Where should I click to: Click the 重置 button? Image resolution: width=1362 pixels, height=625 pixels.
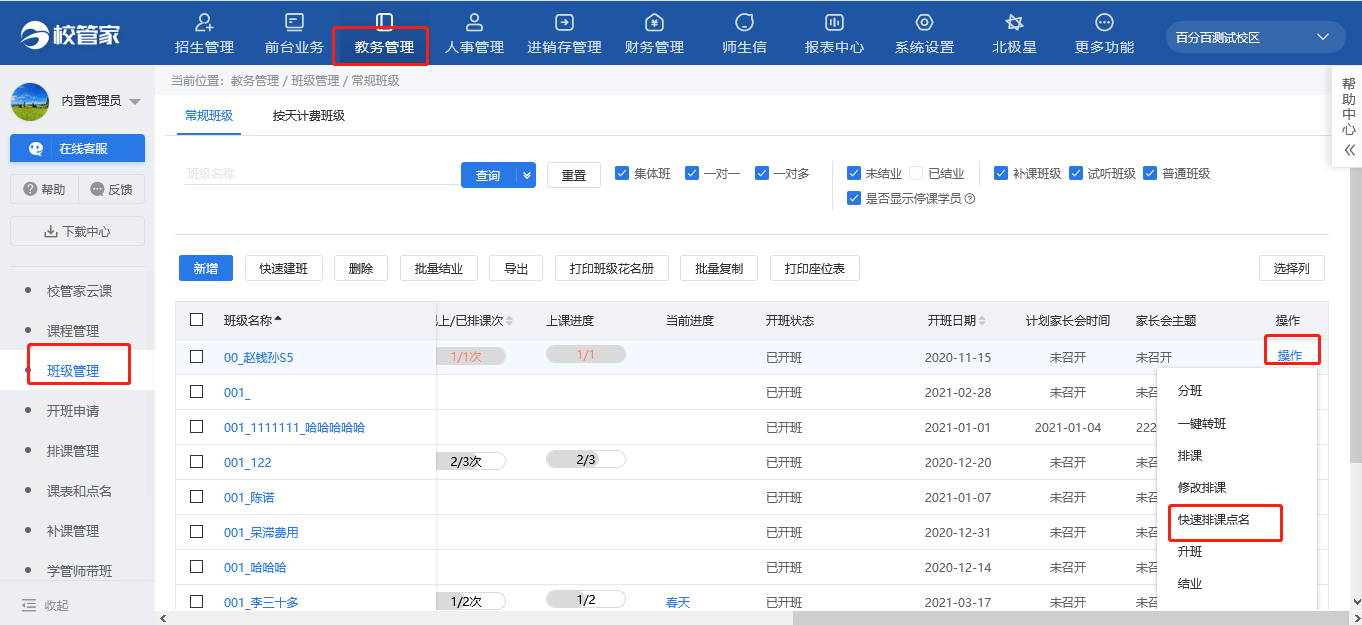(x=574, y=175)
